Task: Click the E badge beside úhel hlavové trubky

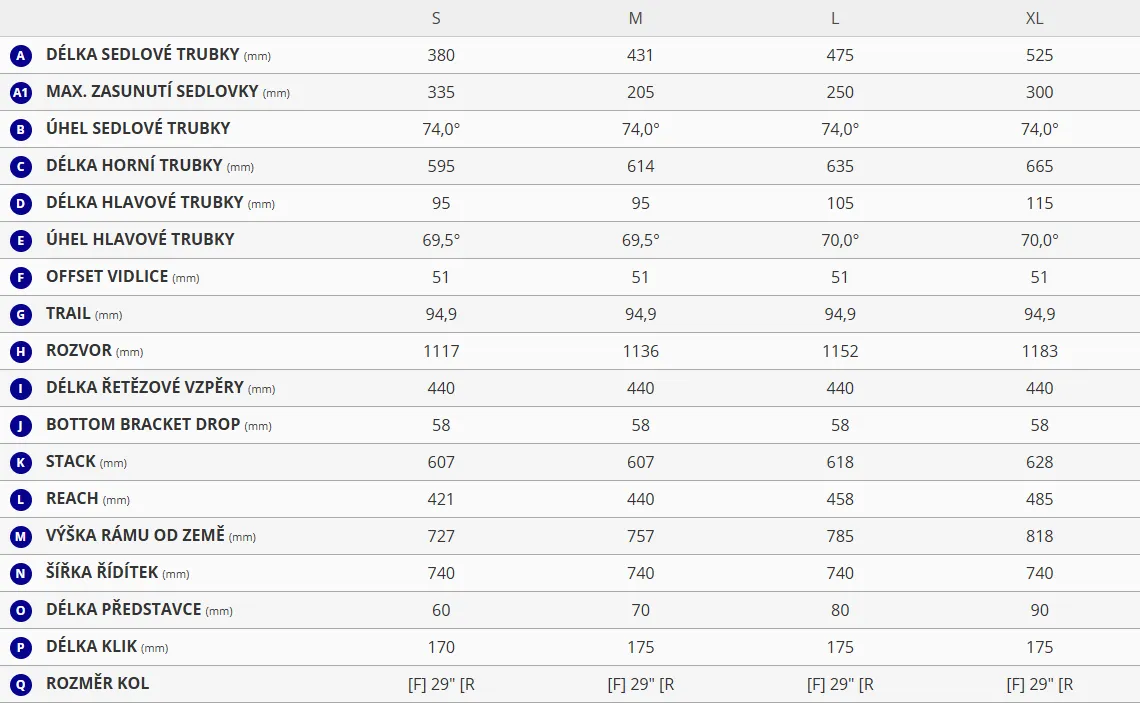Action: tap(21, 241)
